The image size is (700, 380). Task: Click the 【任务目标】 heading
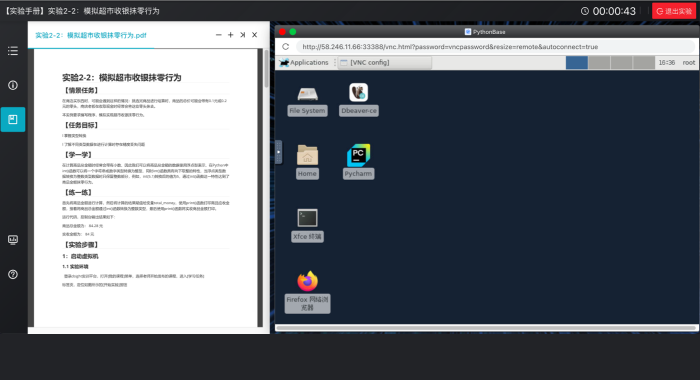[80, 125]
